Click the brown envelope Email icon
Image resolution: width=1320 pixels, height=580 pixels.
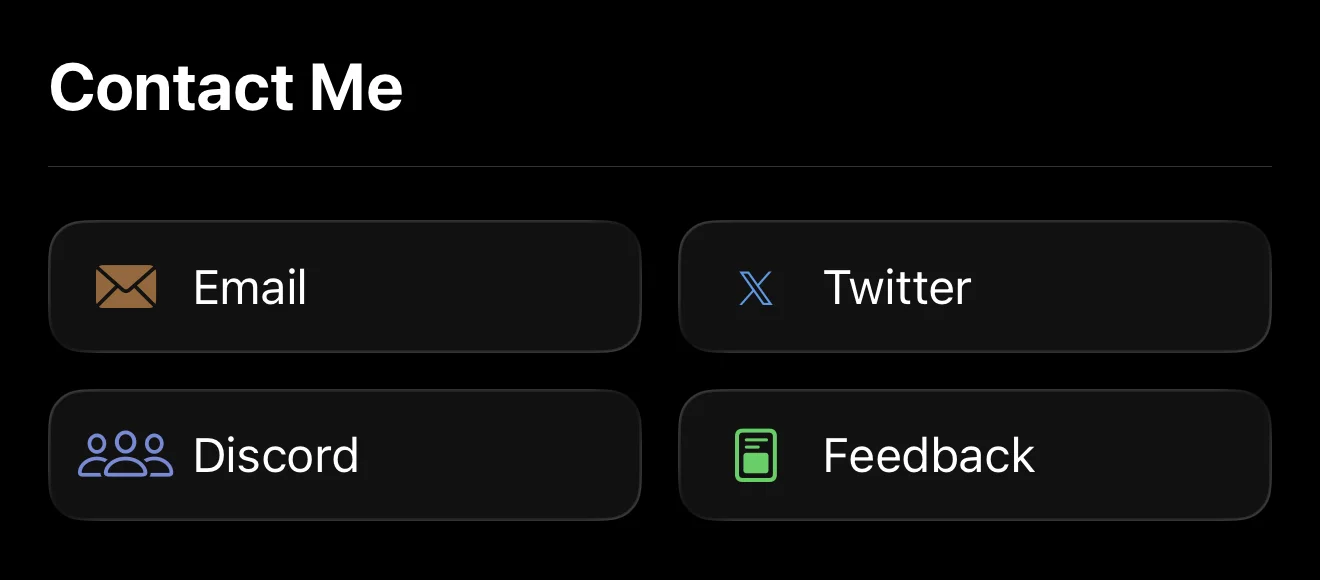coord(126,287)
